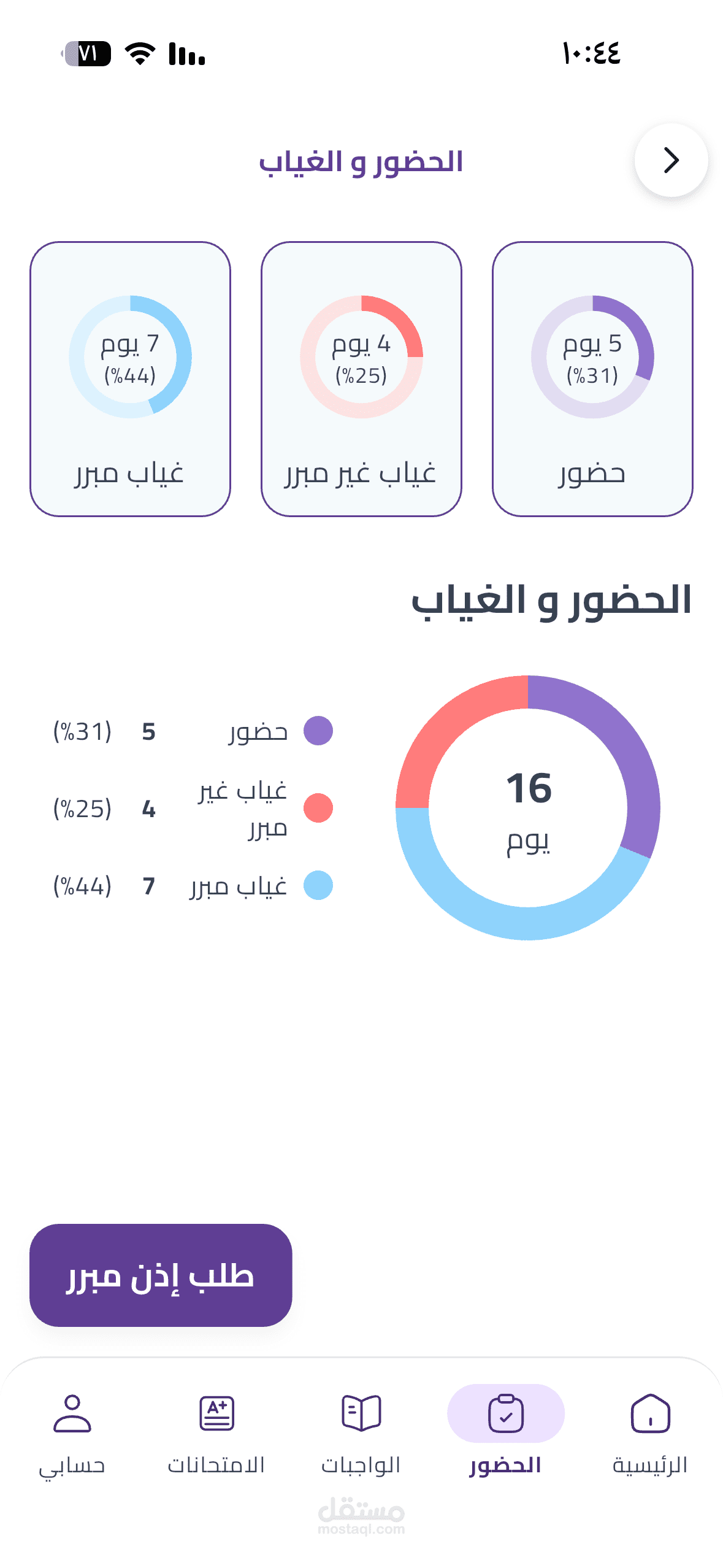Tap the battery indicator showing ٧١
Screen dimensions: 723x1568
coord(86,53)
